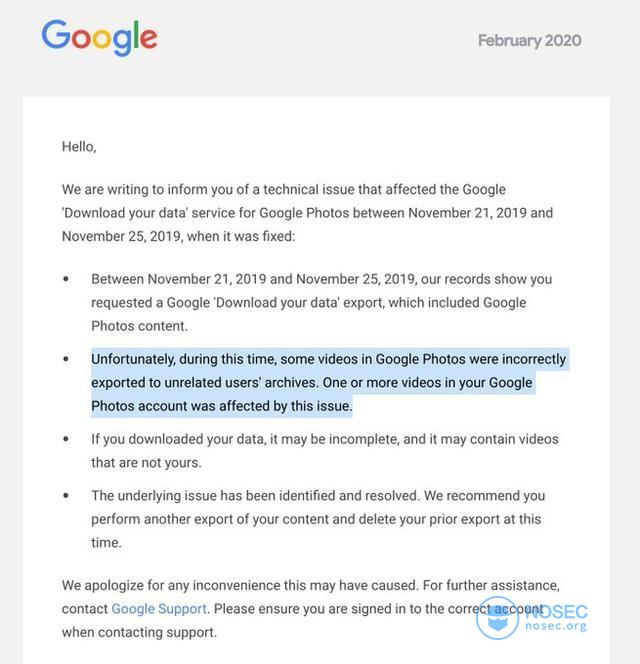Click 'that are not yours.' text line

coord(146,462)
